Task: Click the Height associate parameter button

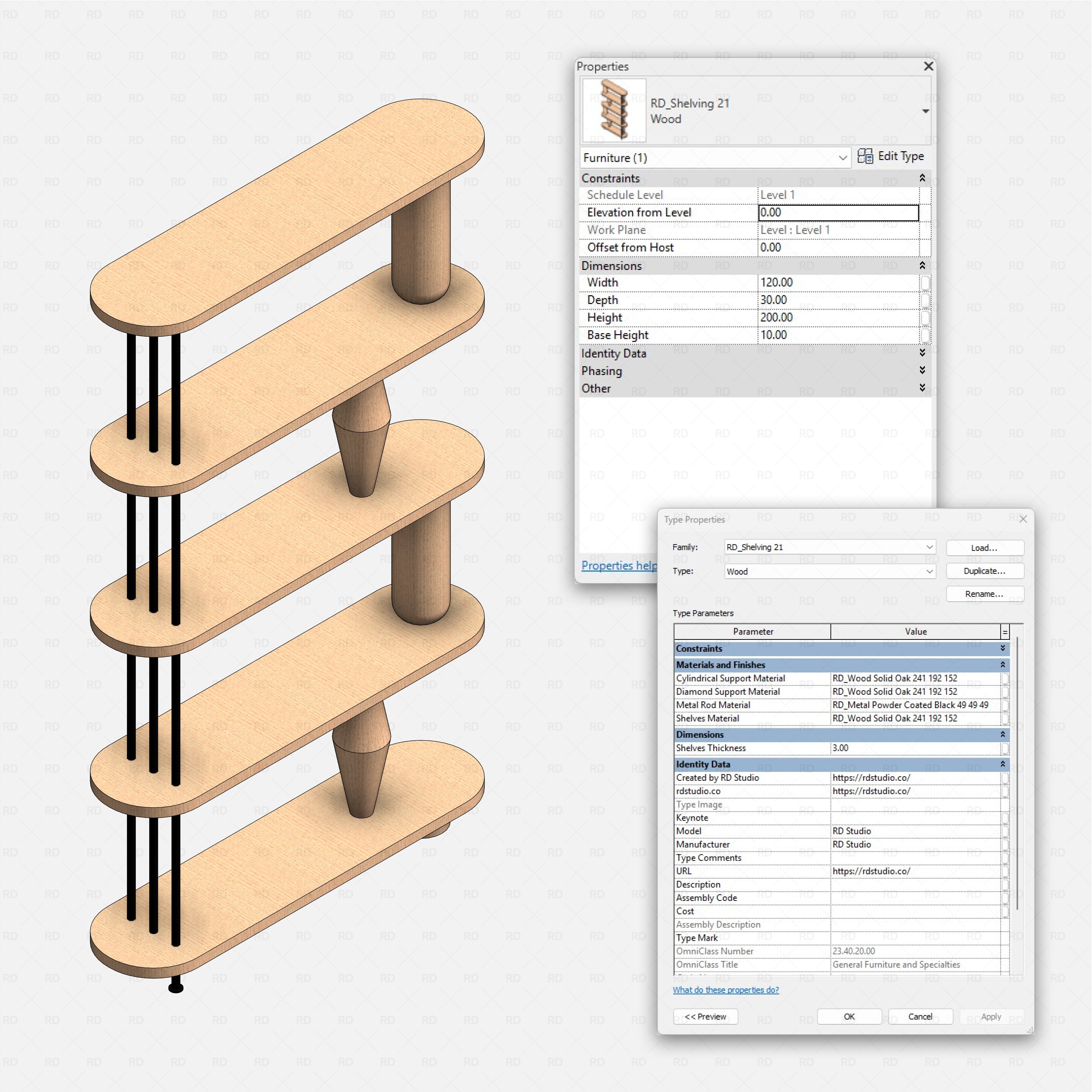Action: [x=925, y=318]
